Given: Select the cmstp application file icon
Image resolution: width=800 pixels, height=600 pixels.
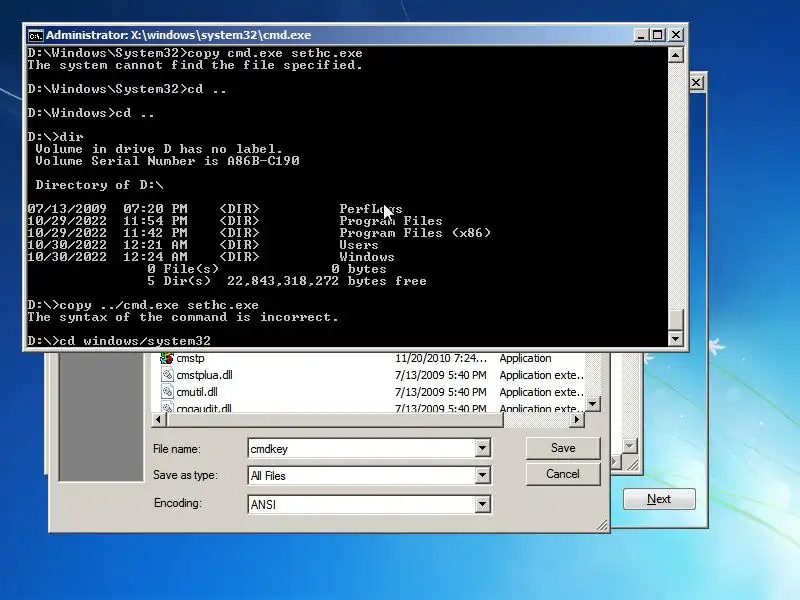Looking at the screenshot, I should tap(167, 358).
